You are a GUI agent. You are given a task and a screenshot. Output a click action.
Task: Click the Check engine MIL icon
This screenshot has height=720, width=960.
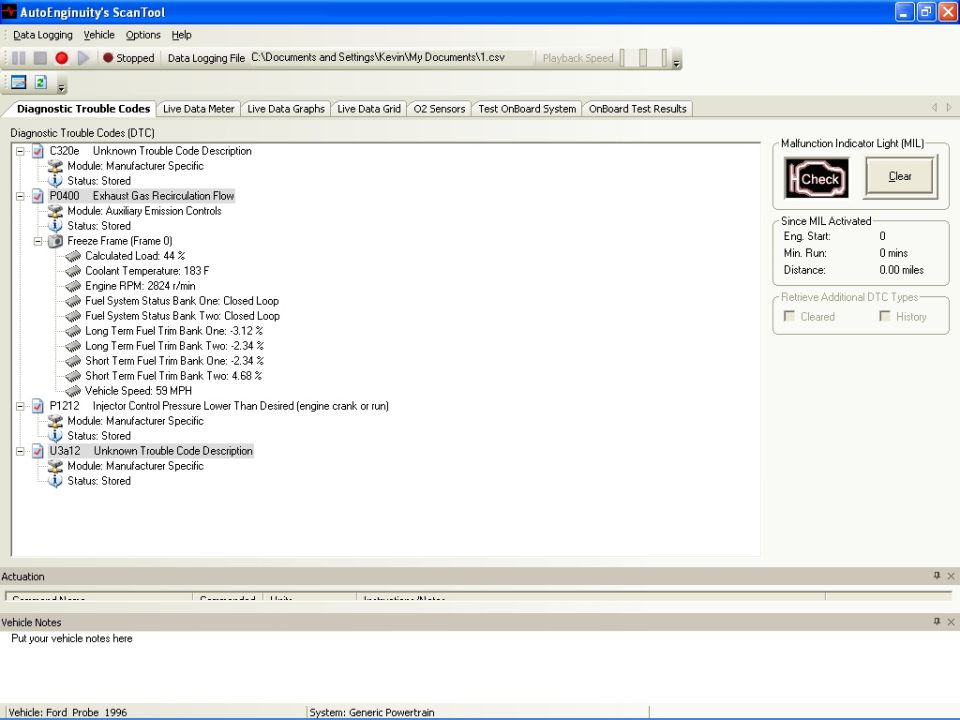pyautogui.click(x=817, y=178)
